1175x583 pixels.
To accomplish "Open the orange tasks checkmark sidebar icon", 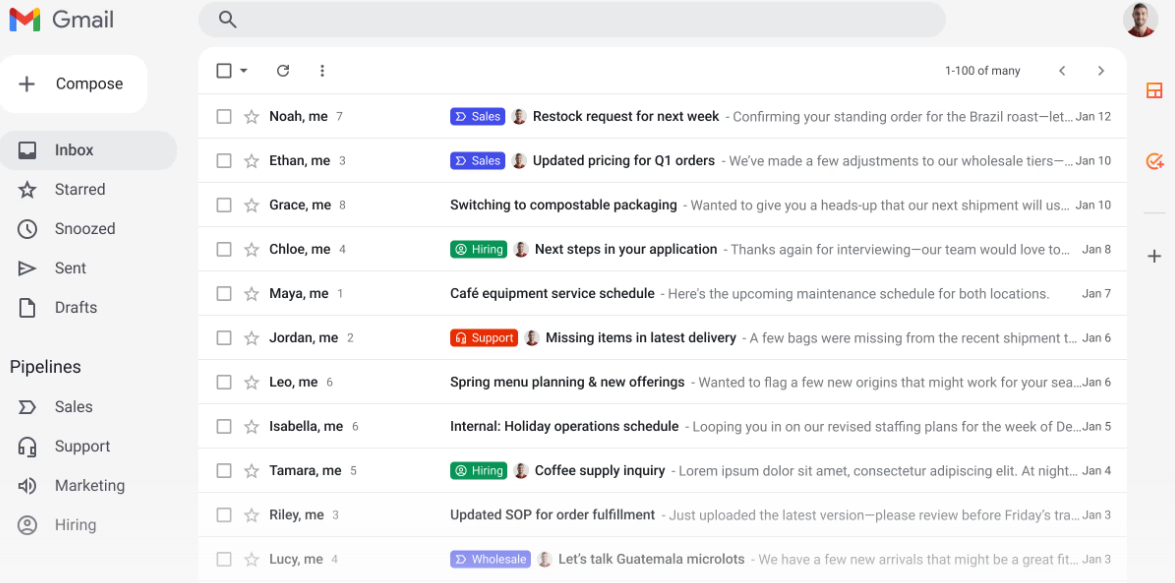I will [1154, 160].
